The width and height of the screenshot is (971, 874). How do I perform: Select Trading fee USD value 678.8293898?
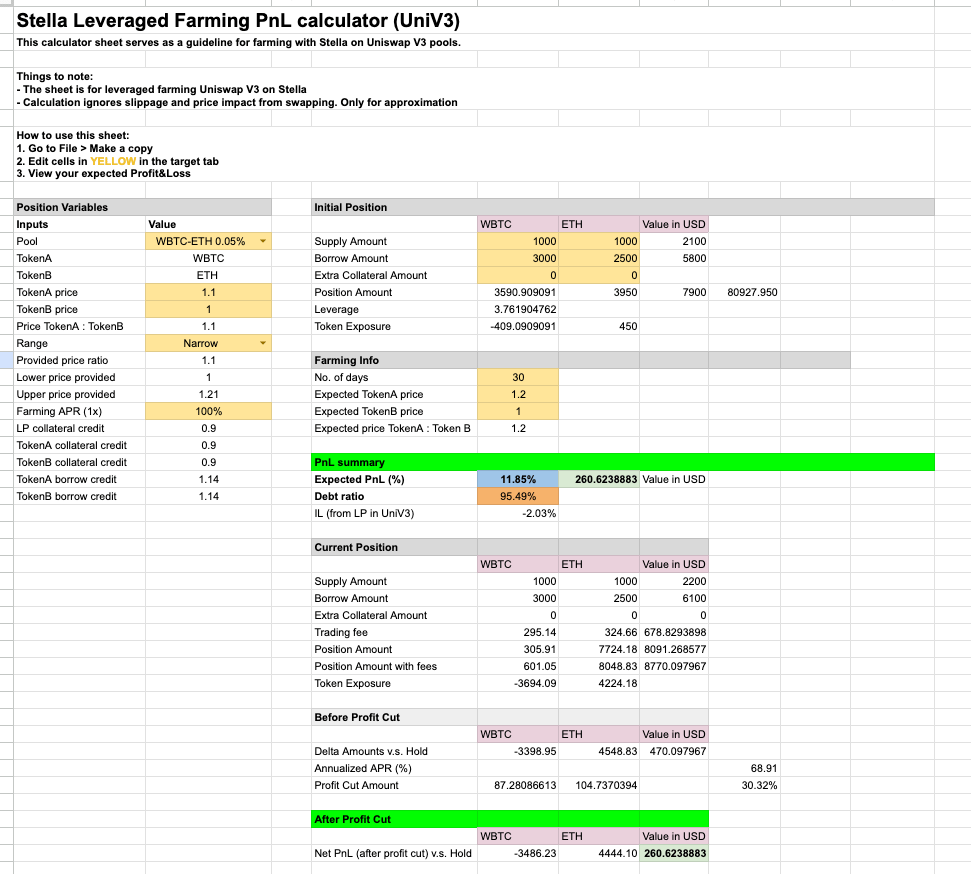coord(674,632)
